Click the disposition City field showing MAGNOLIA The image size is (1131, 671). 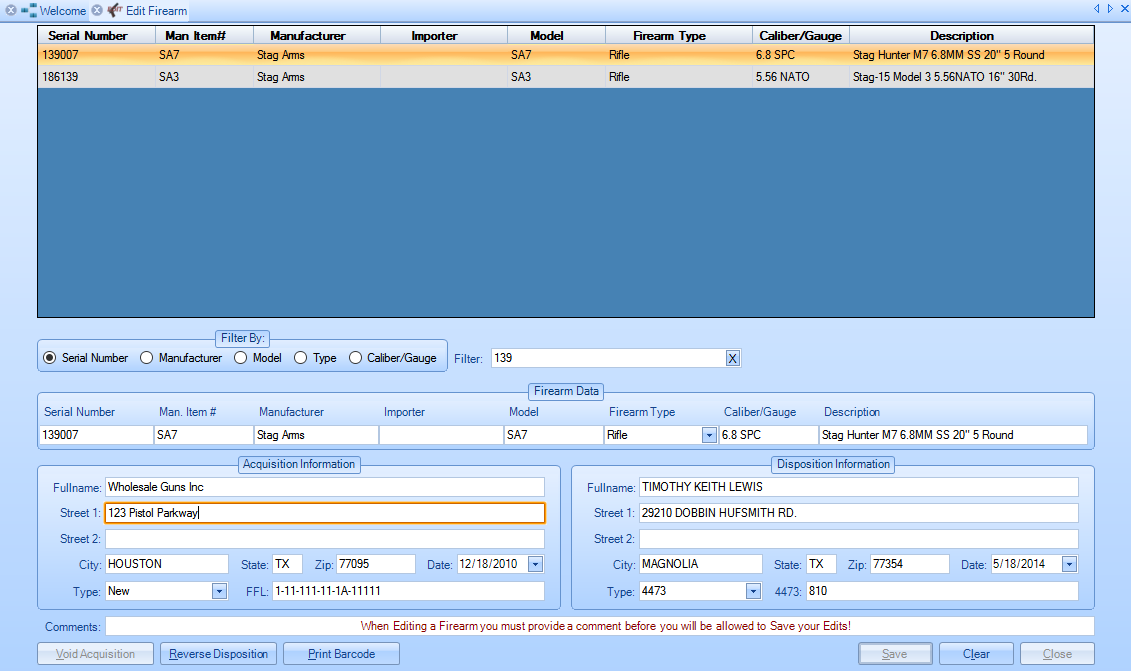[x=700, y=564]
